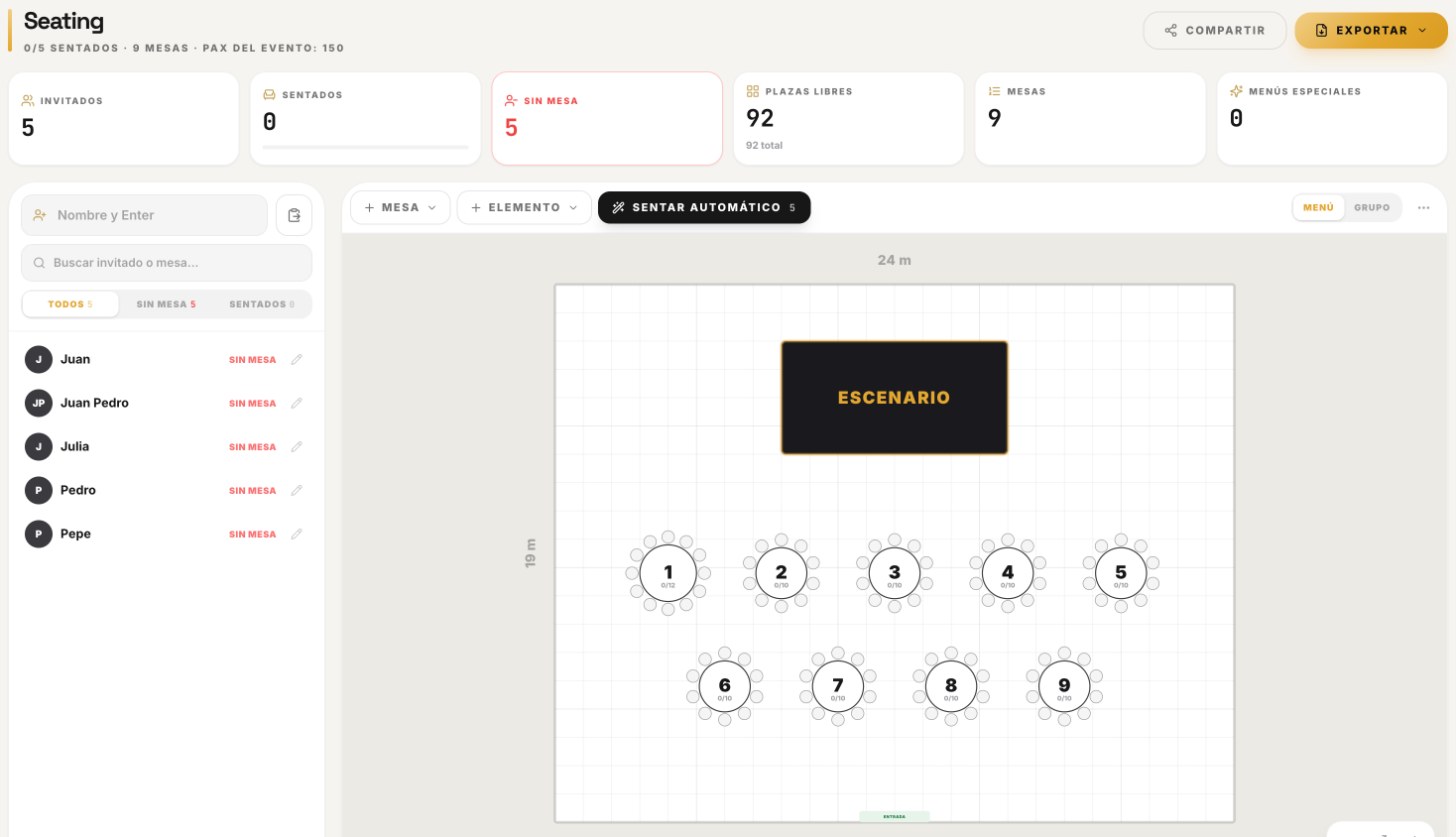Select the Escenario stage element
This screenshot has height=837, width=1456.
pyautogui.click(x=894, y=398)
